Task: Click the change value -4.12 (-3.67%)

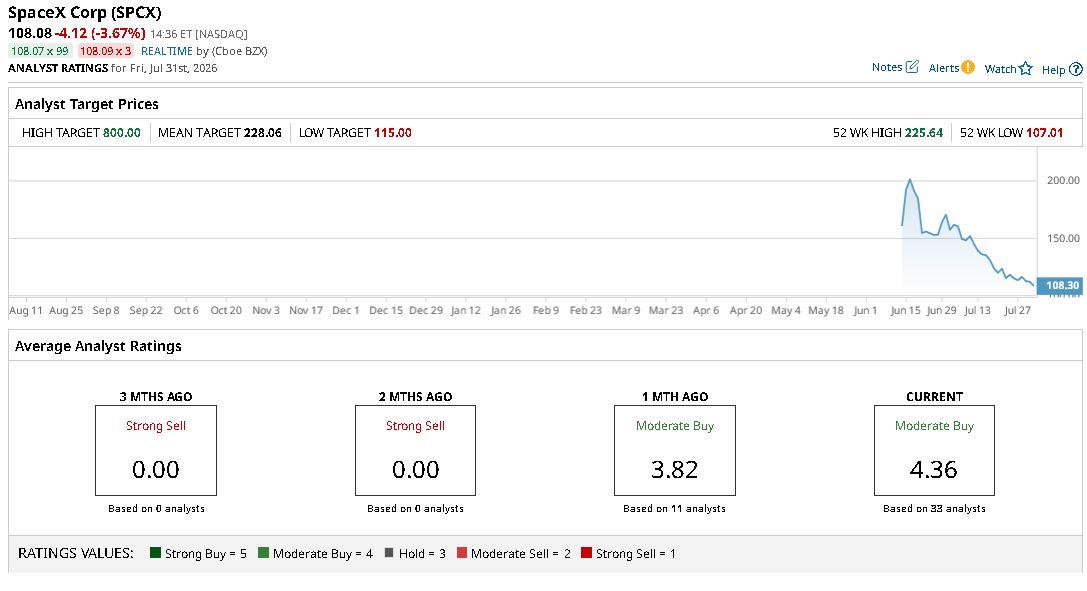Action: pos(101,33)
